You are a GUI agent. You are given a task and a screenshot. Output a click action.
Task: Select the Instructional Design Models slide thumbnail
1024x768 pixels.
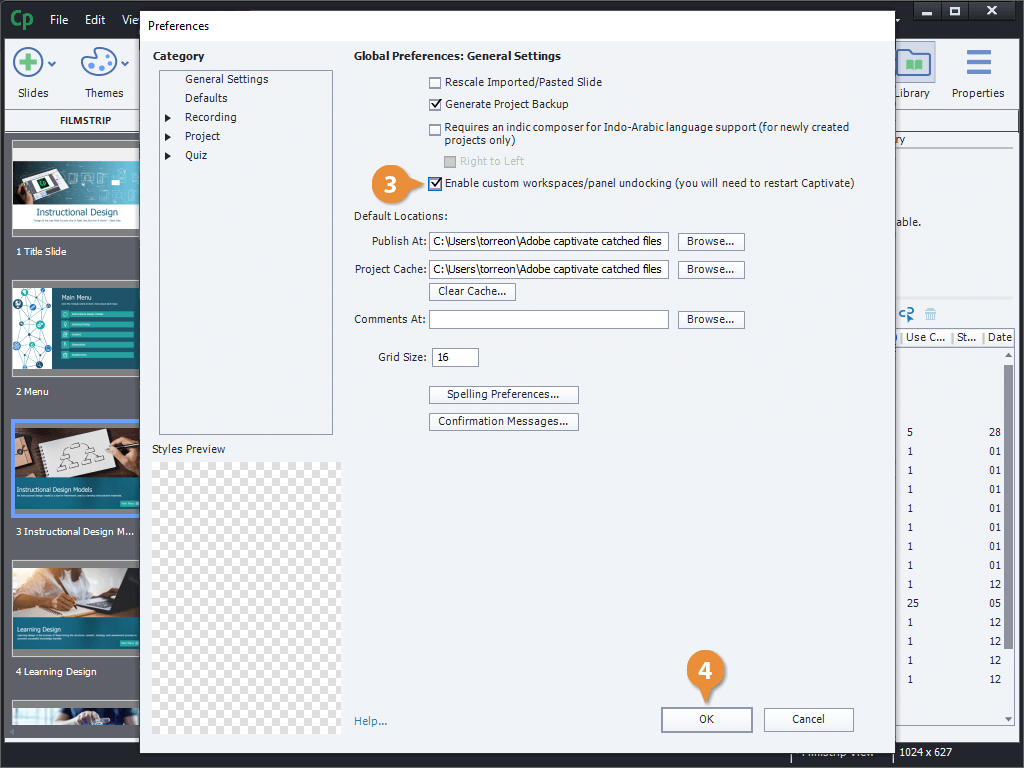(76, 468)
